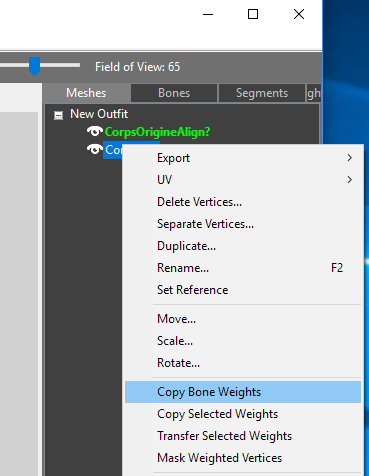The image size is (369, 476).
Task: Select Copy Bone Weights
Action: pyautogui.click(x=243, y=392)
